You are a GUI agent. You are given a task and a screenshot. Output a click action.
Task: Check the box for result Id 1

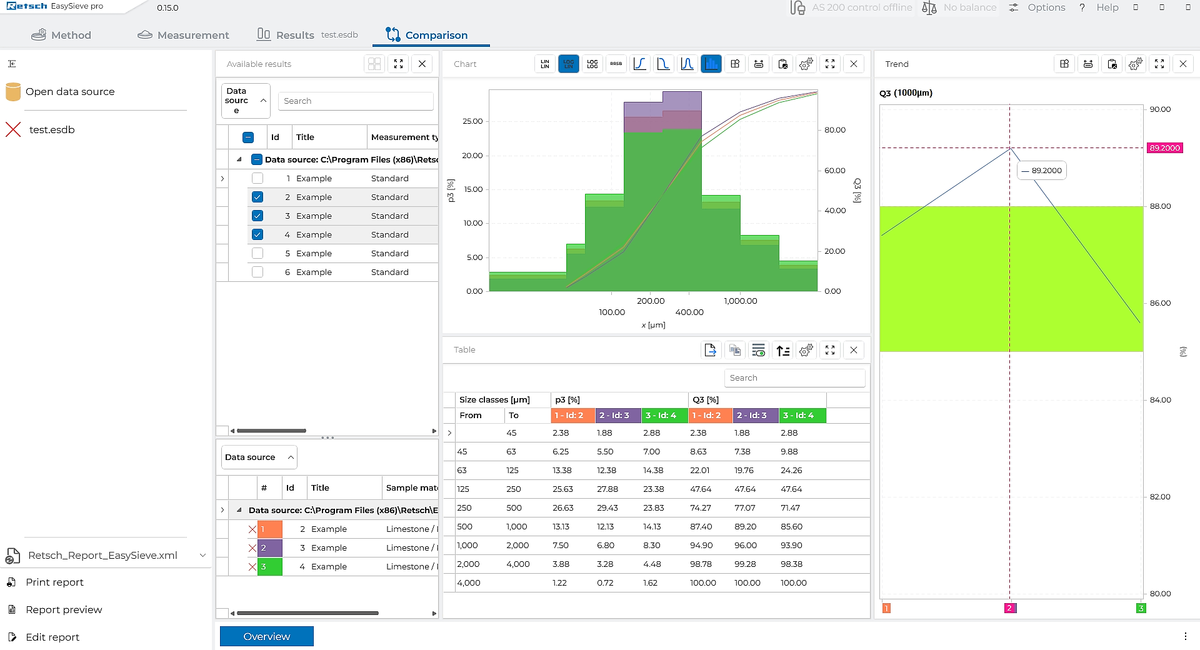coord(258,178)
